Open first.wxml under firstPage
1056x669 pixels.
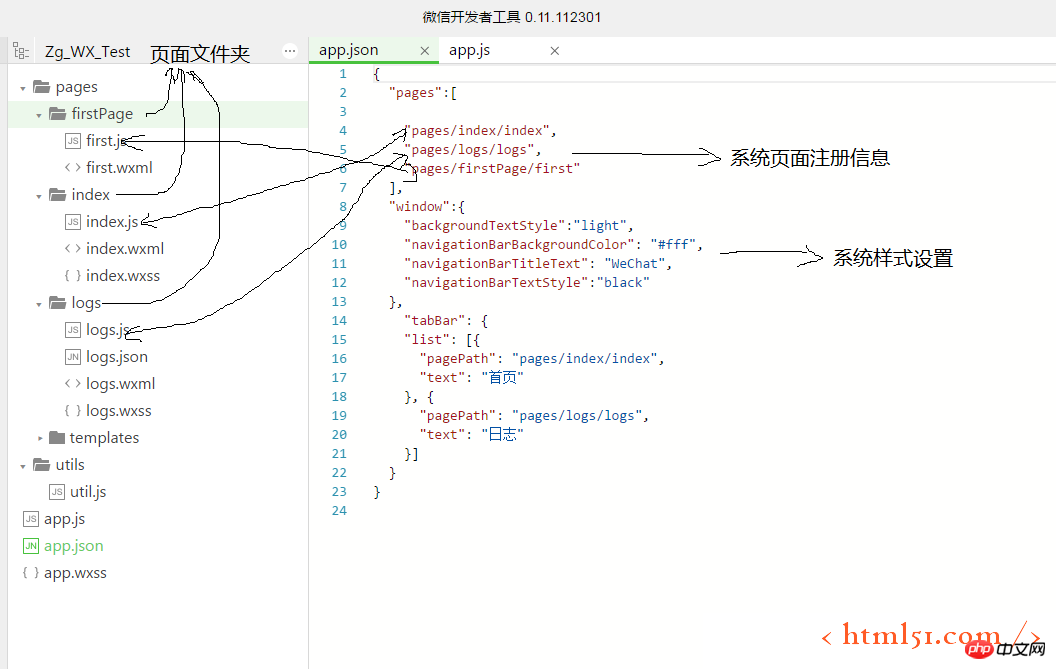(119, 168)
